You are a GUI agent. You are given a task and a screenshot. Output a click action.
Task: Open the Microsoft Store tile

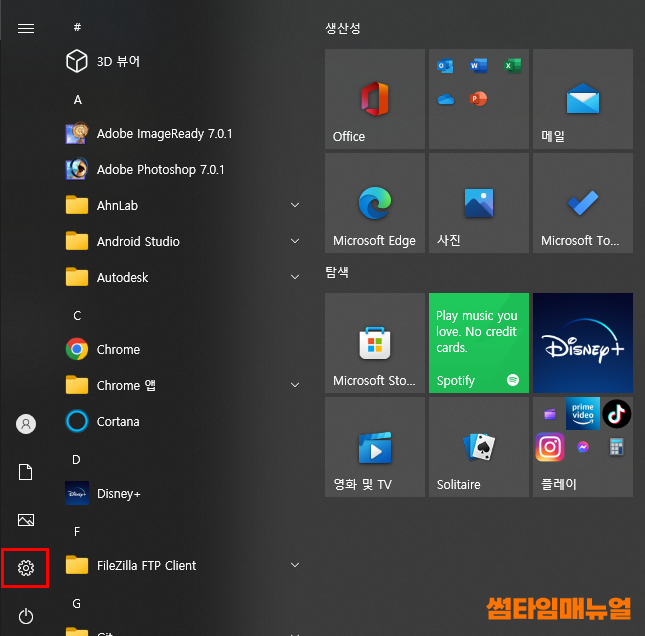[375, 343]
